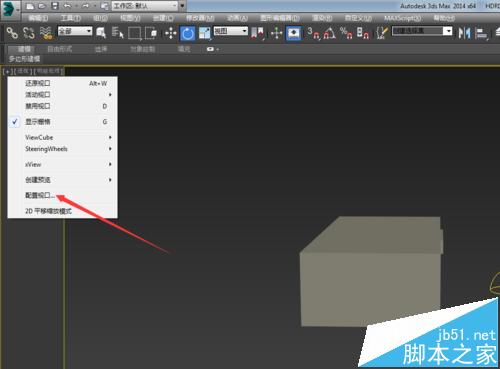Select the gray box object in the viewport
Image resolution: width=500 pixels, height=369 pixels.
click(370, 273)
